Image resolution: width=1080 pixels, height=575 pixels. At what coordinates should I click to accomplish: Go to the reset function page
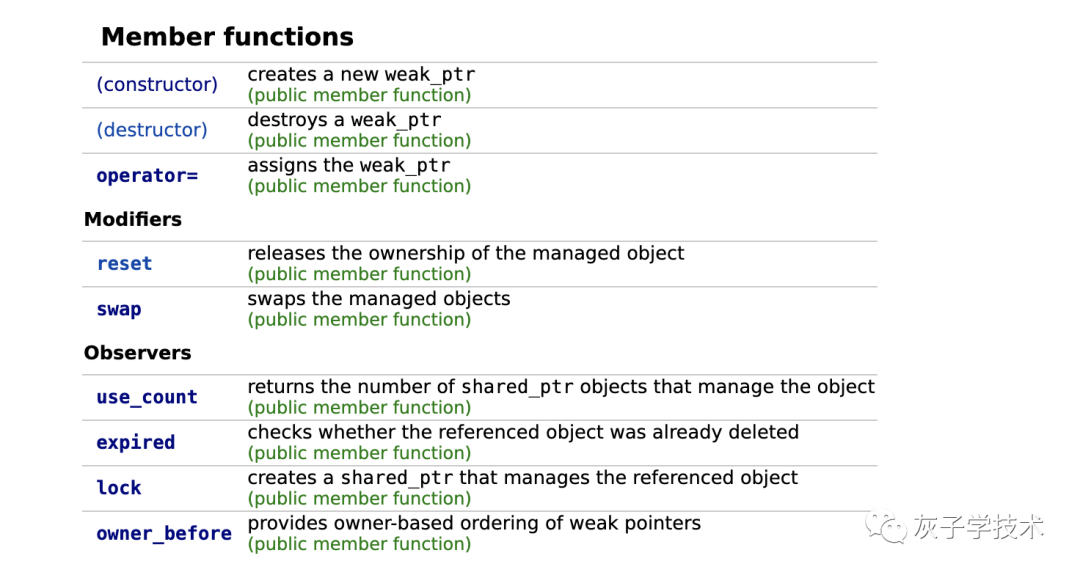tap(124, 264)
